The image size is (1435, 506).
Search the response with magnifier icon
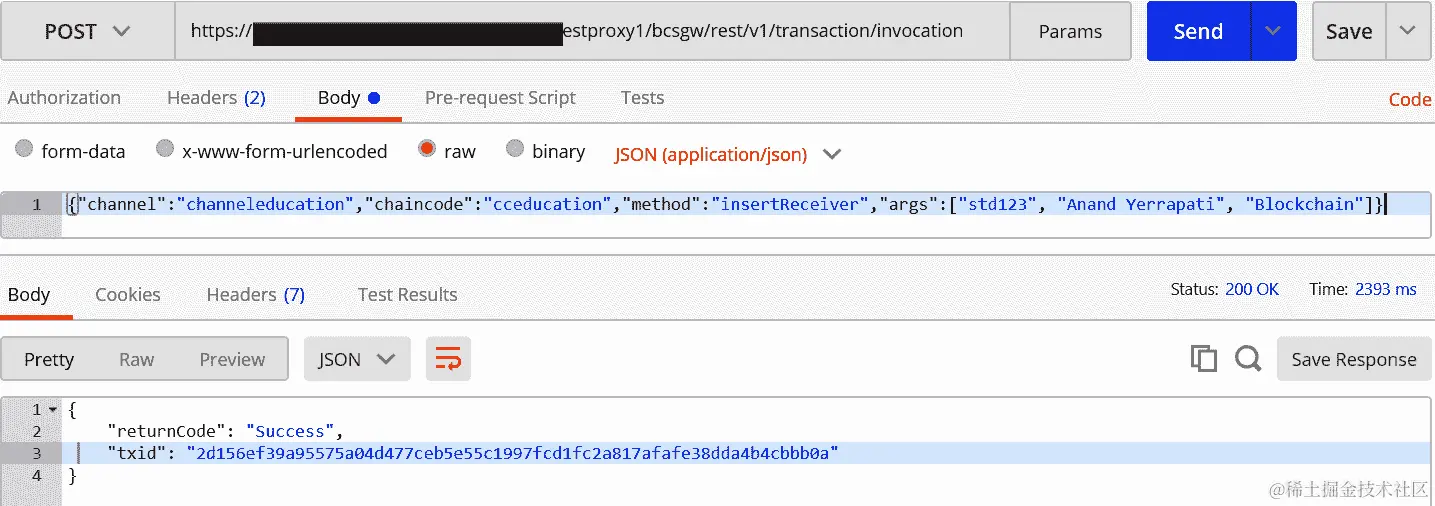1248,359
